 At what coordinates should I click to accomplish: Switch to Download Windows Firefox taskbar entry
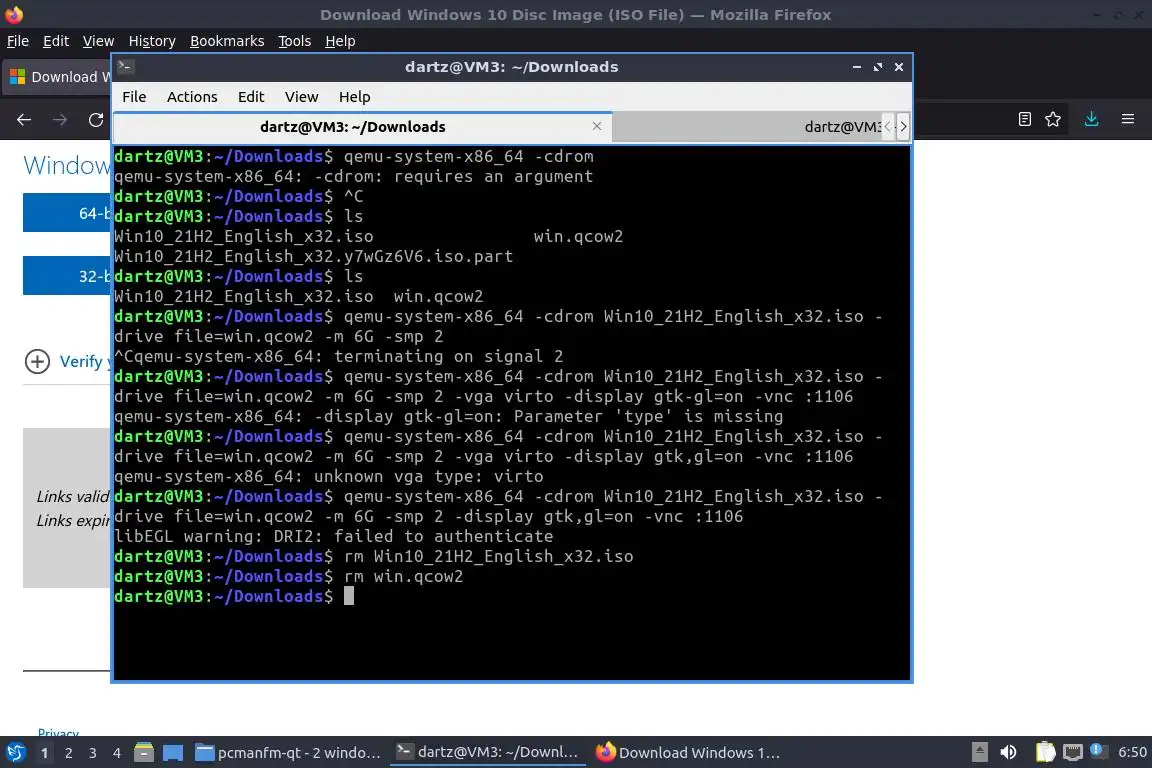click(x=688, y=753)
